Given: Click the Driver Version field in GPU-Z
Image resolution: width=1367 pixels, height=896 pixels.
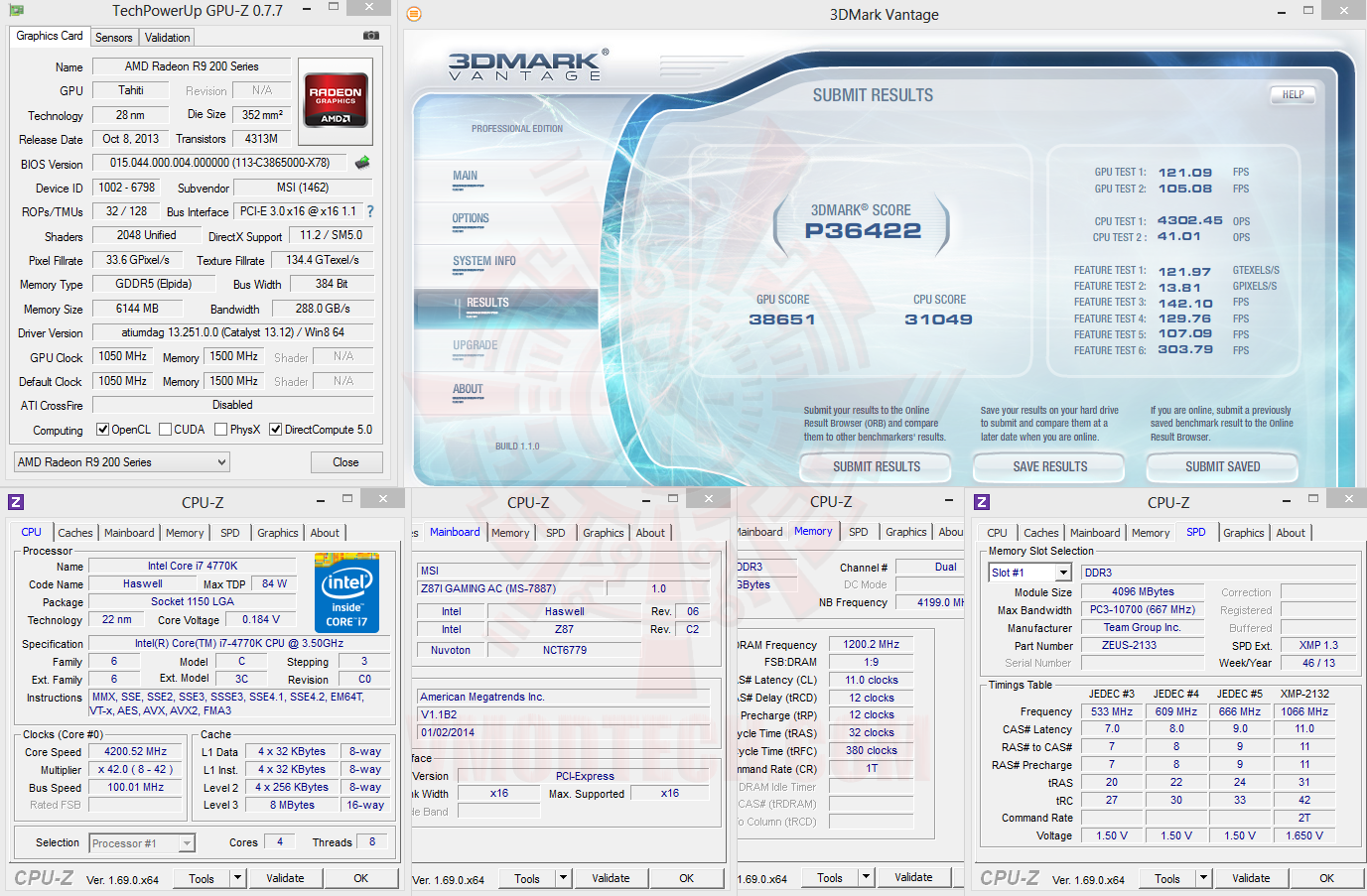Looking at the screenshot, I should (232, 332).
